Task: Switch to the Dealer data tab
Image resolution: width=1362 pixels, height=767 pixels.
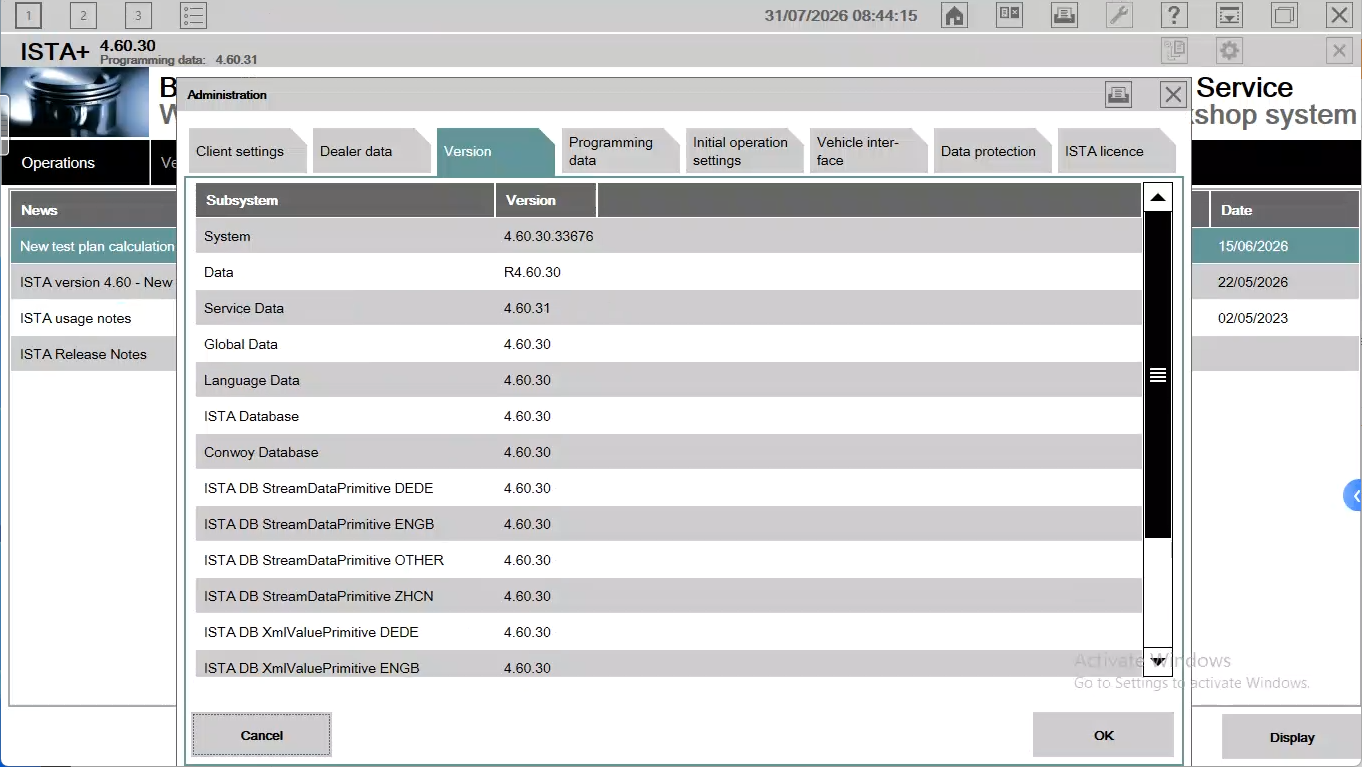Action: [x=370, y=151]
